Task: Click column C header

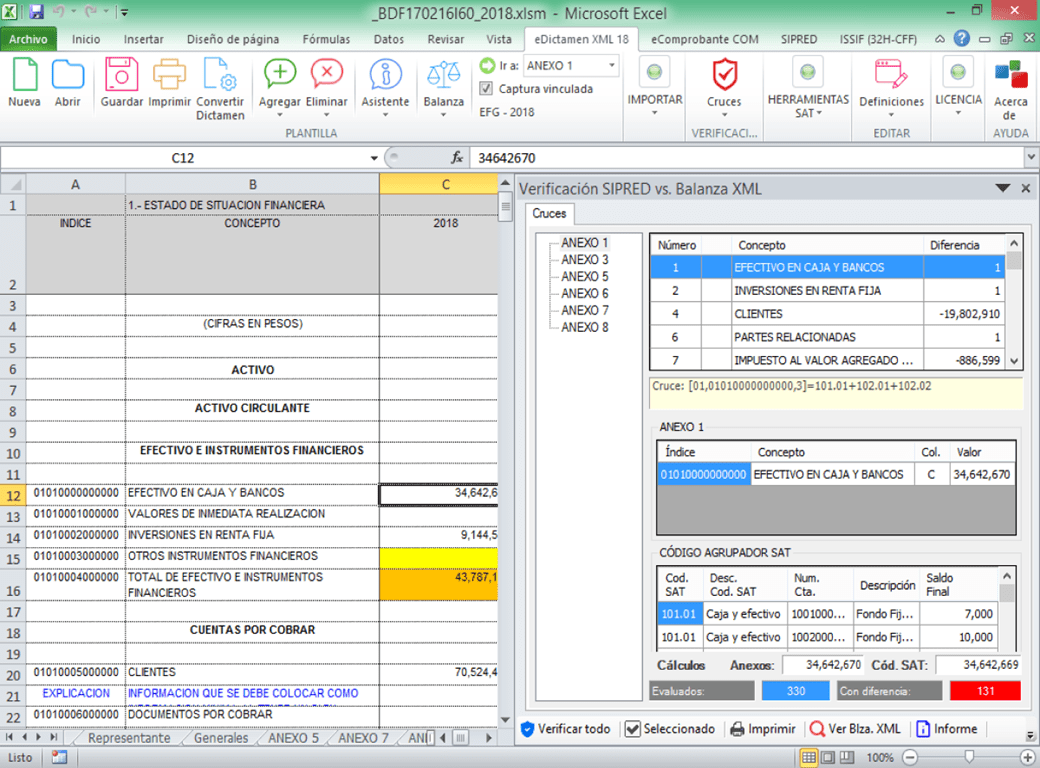Action: click(438, 184)
